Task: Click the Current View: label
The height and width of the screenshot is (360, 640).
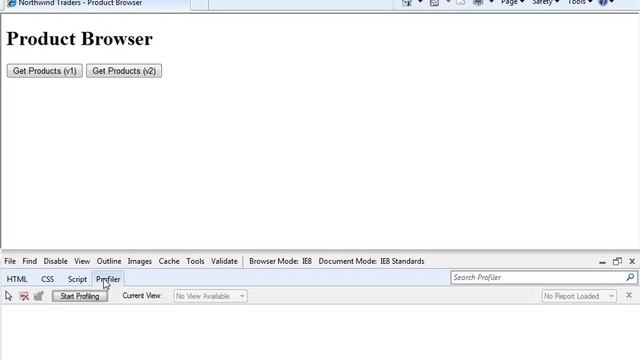Action: point(142,296)
